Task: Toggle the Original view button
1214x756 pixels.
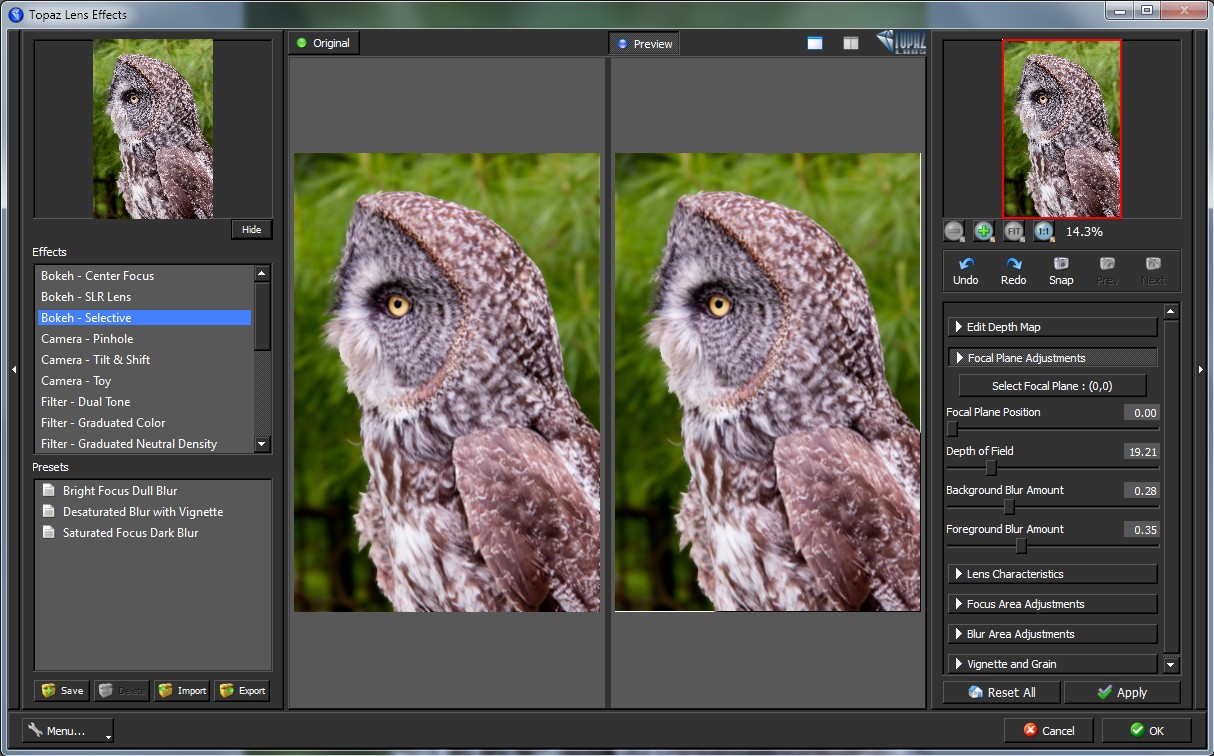Action: point(324,43)
